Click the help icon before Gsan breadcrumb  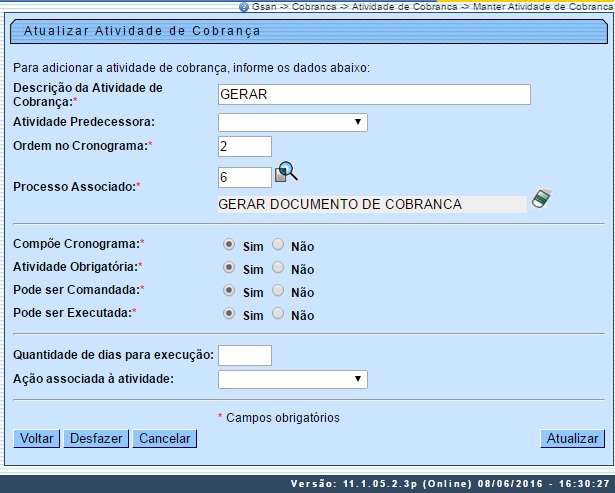click(x=244, y=6)
